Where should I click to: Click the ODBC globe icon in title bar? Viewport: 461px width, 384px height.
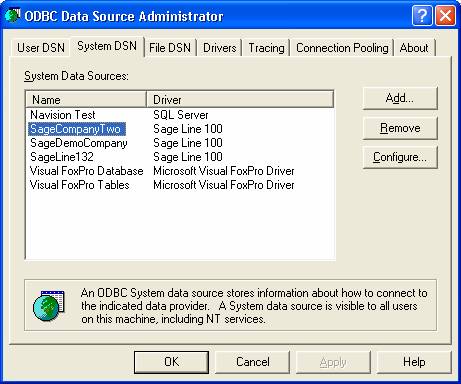[x=12, y=16]
